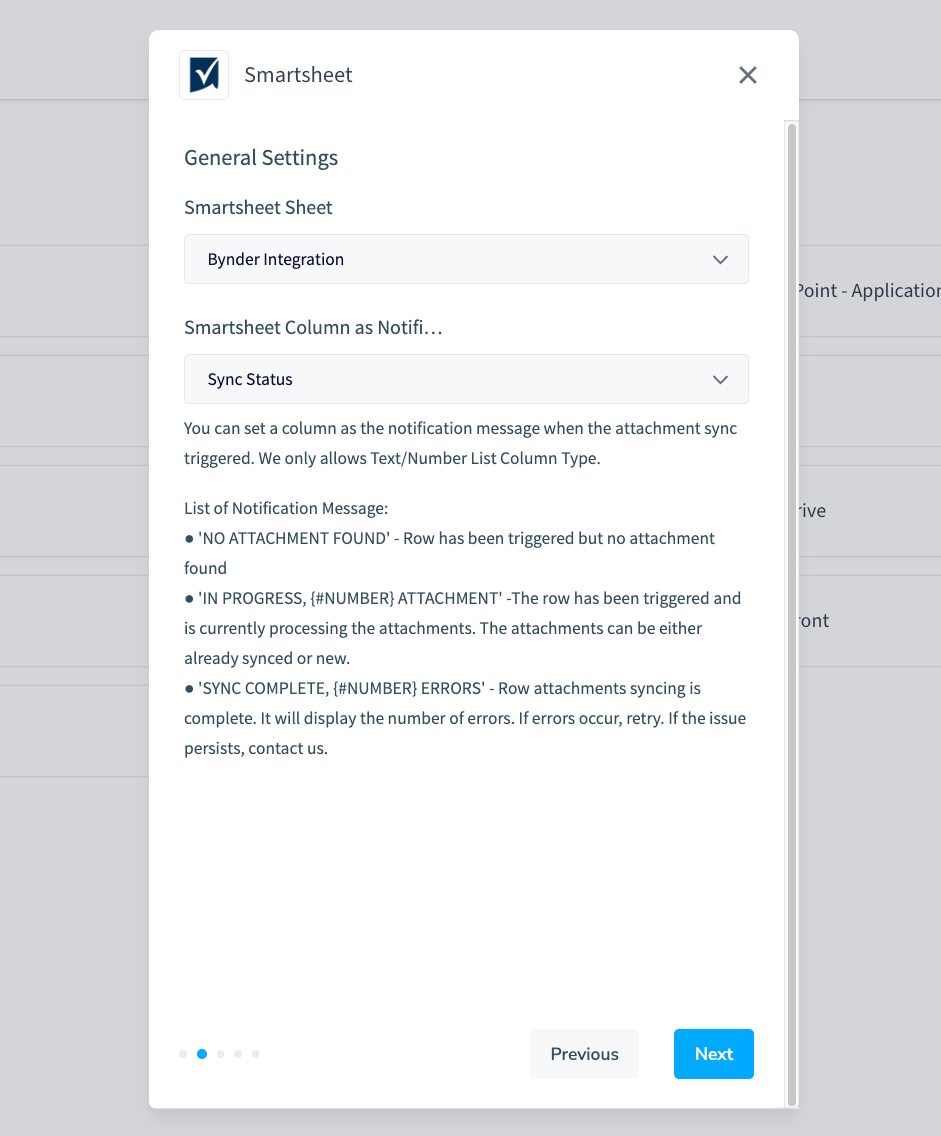Open the Smartsheet Sheet dropdown
Viewport: 941px width, 1136px height.
point(466,259)
